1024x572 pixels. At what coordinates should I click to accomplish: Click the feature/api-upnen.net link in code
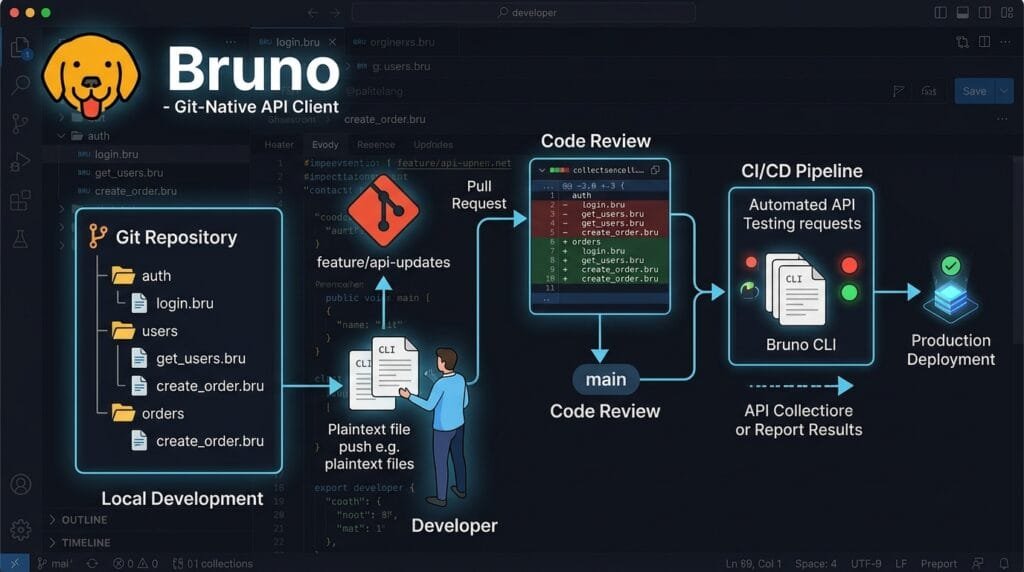(x=454, y=163)
